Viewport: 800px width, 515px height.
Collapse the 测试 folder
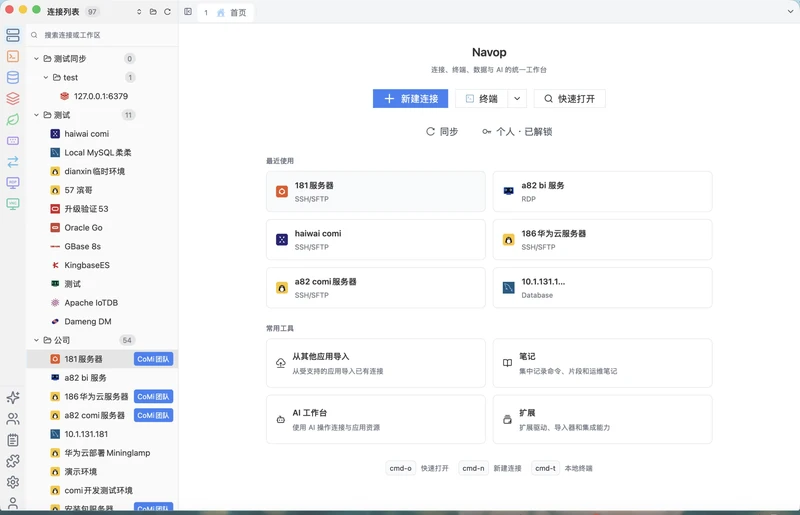coord(36,115)
